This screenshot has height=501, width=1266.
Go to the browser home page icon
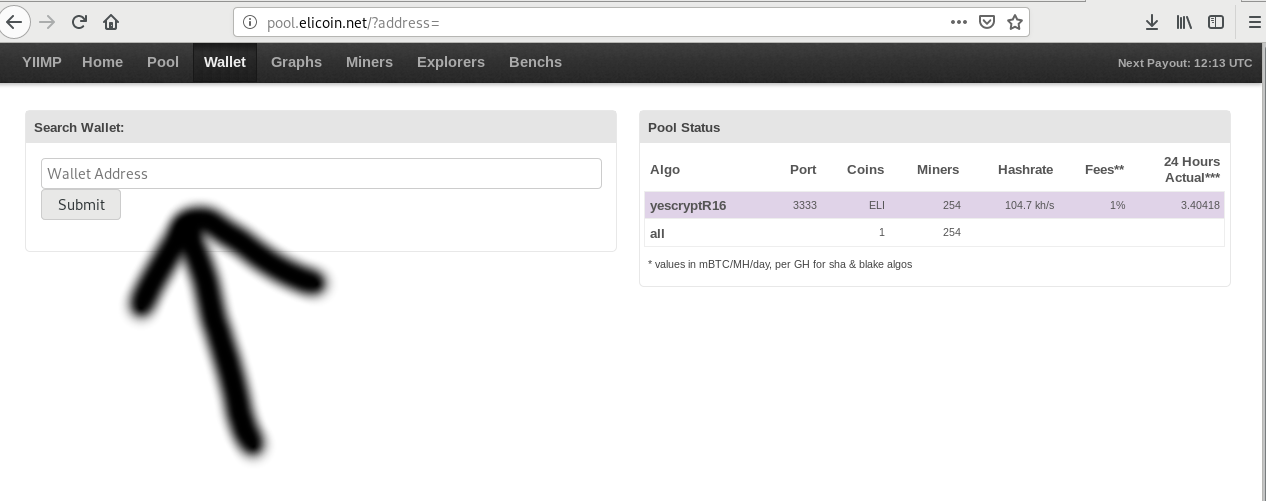(x=111, y=22)
